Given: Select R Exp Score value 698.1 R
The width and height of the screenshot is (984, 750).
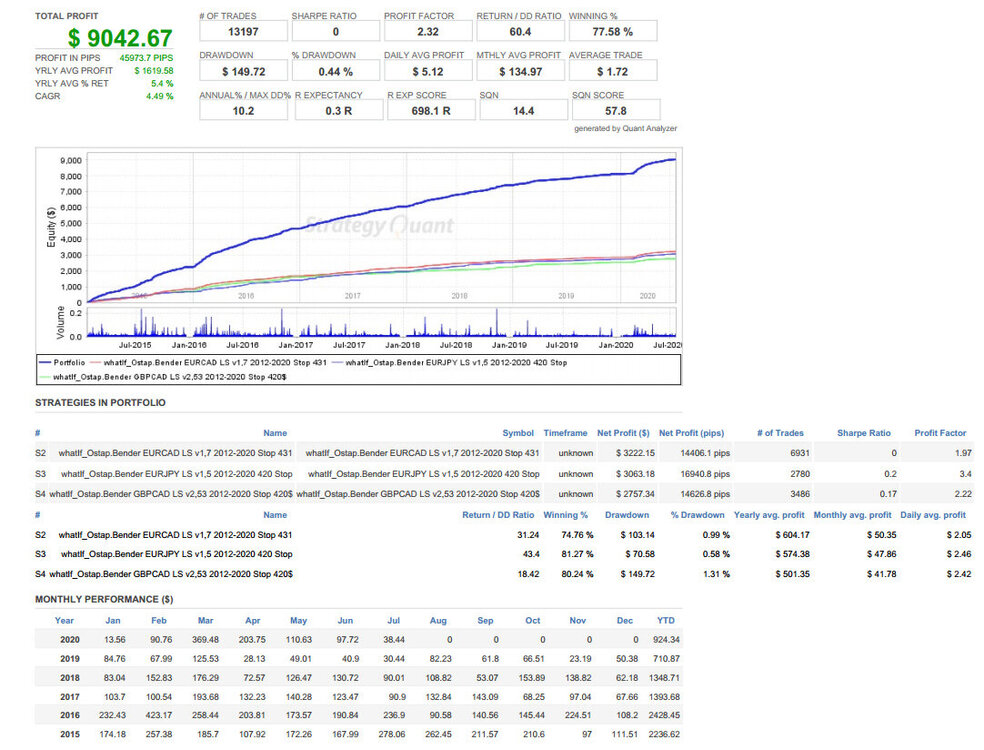Looking at the screenshot, I should (x=431, y=110).
